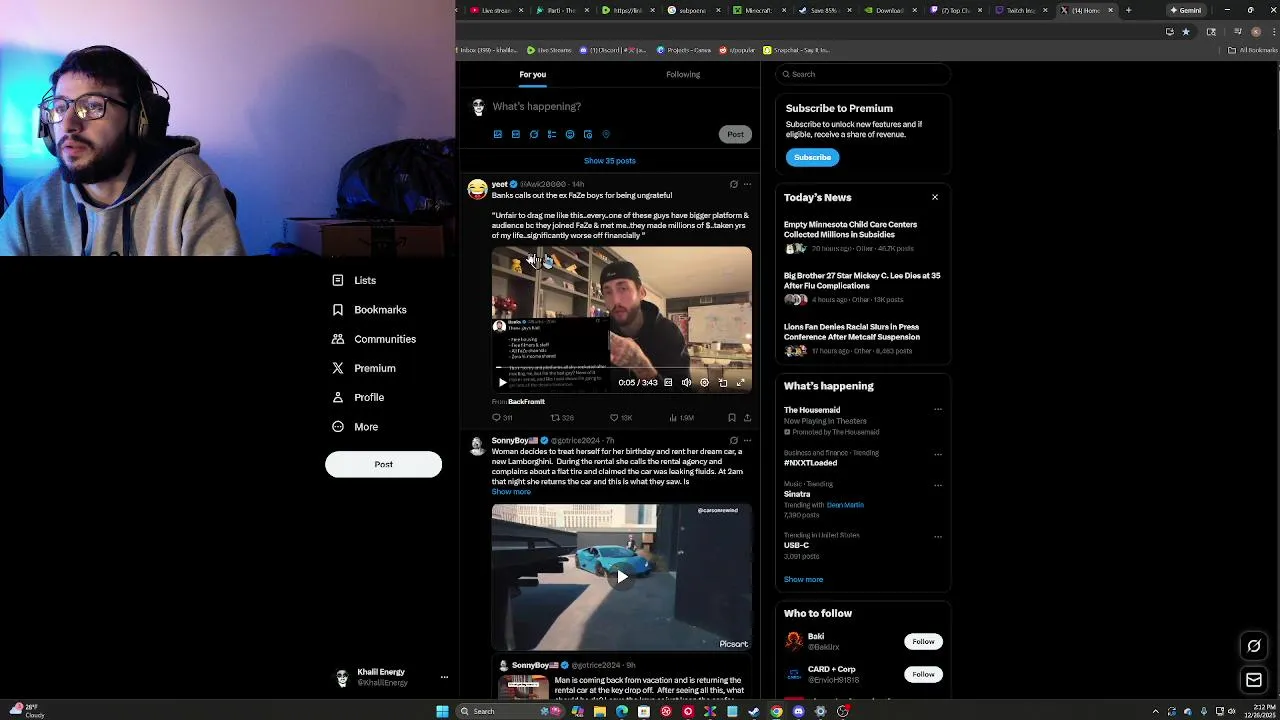Switch to the For you tab
Image resolution: width=1280 pixels, height=720 pixels.
pyautogui.click(x=532, y=74)
